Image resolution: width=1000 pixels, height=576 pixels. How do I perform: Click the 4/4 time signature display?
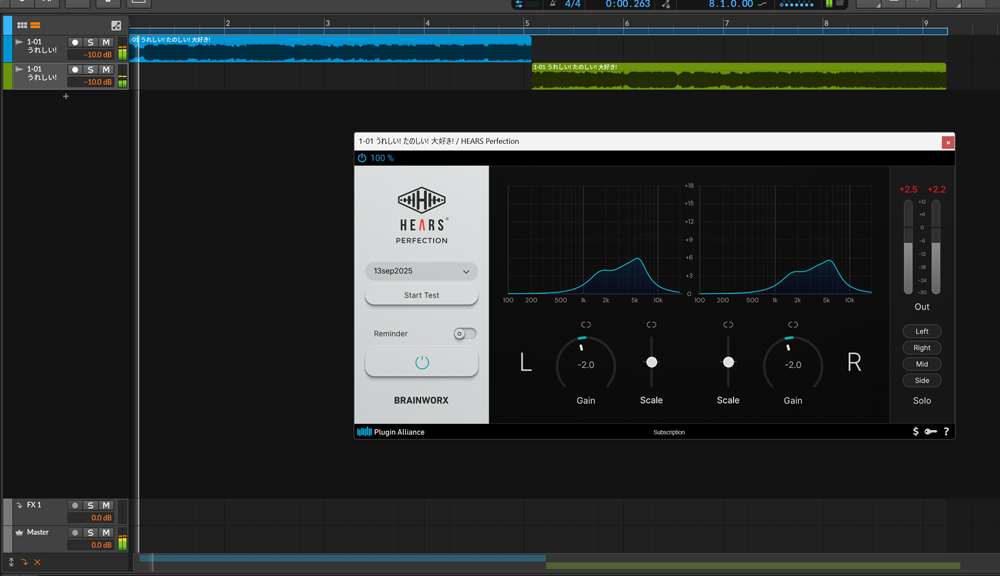tap(572, 4)
